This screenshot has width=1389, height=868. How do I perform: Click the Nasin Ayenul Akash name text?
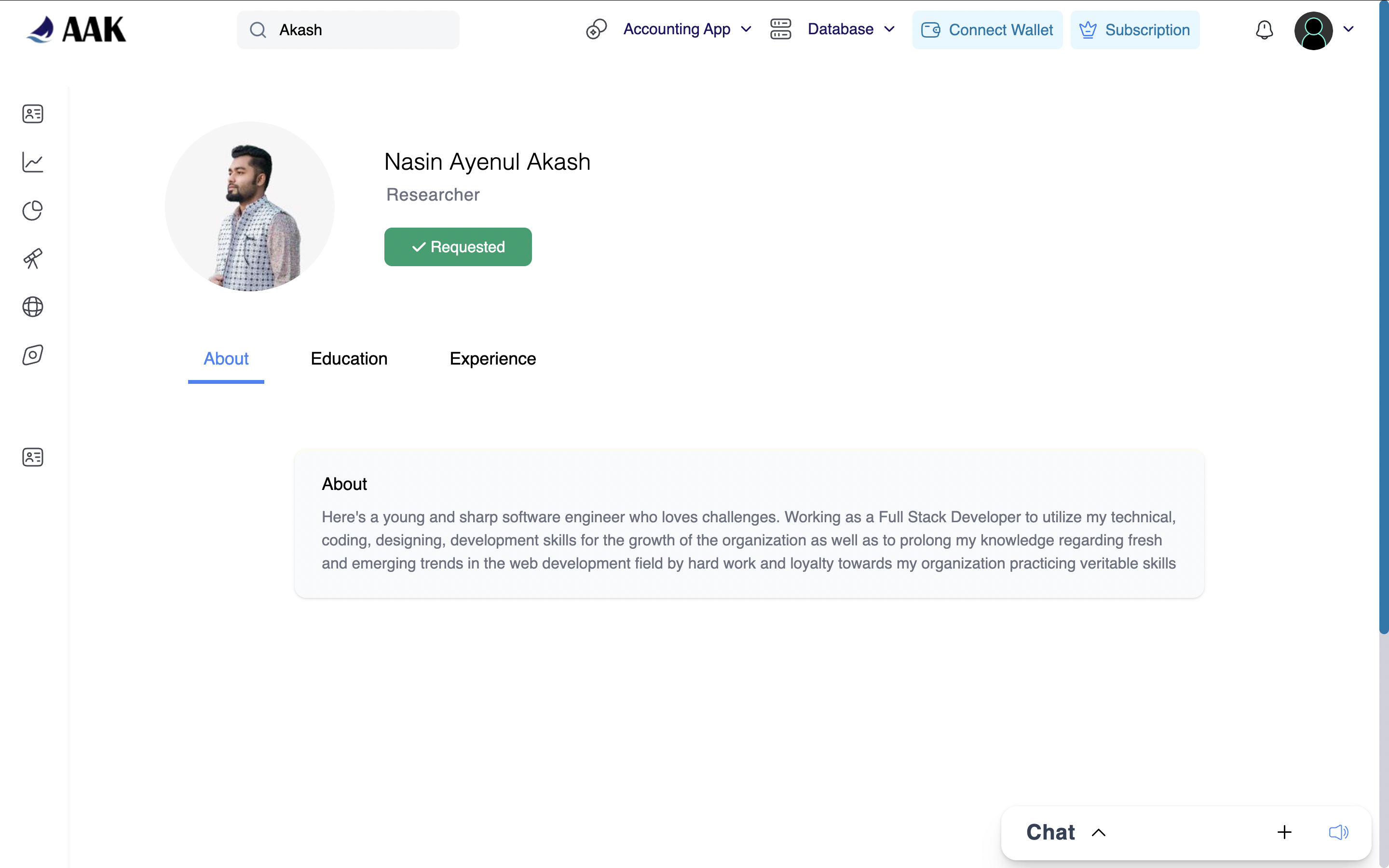pyautogui.click(x=487, y=162)
